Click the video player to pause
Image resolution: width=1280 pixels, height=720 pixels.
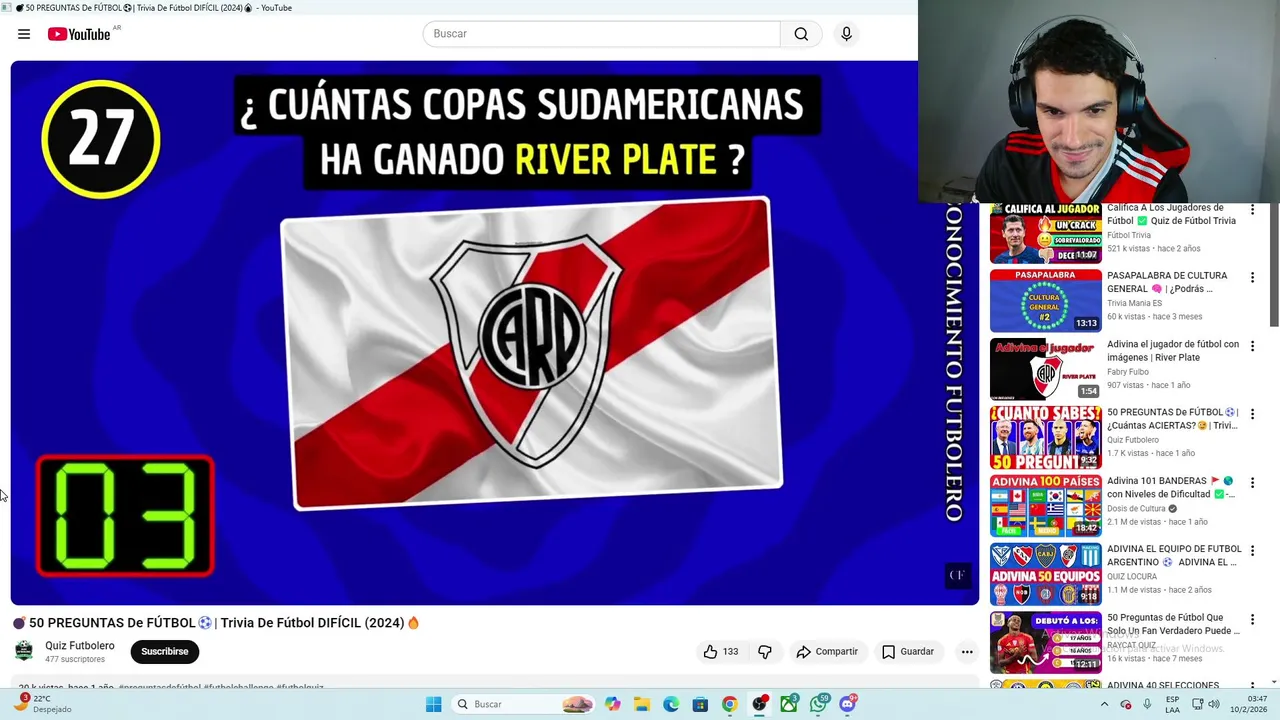click(x=494, y=333)
